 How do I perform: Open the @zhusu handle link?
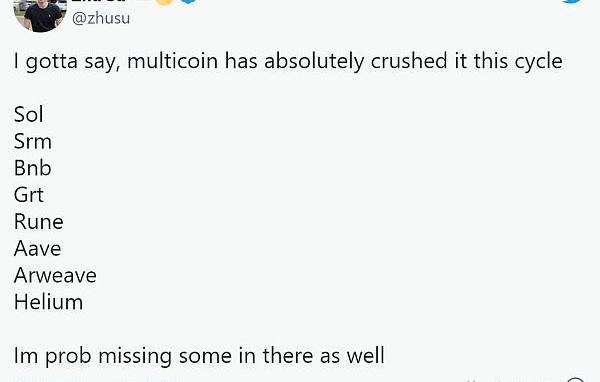[101, 18]
